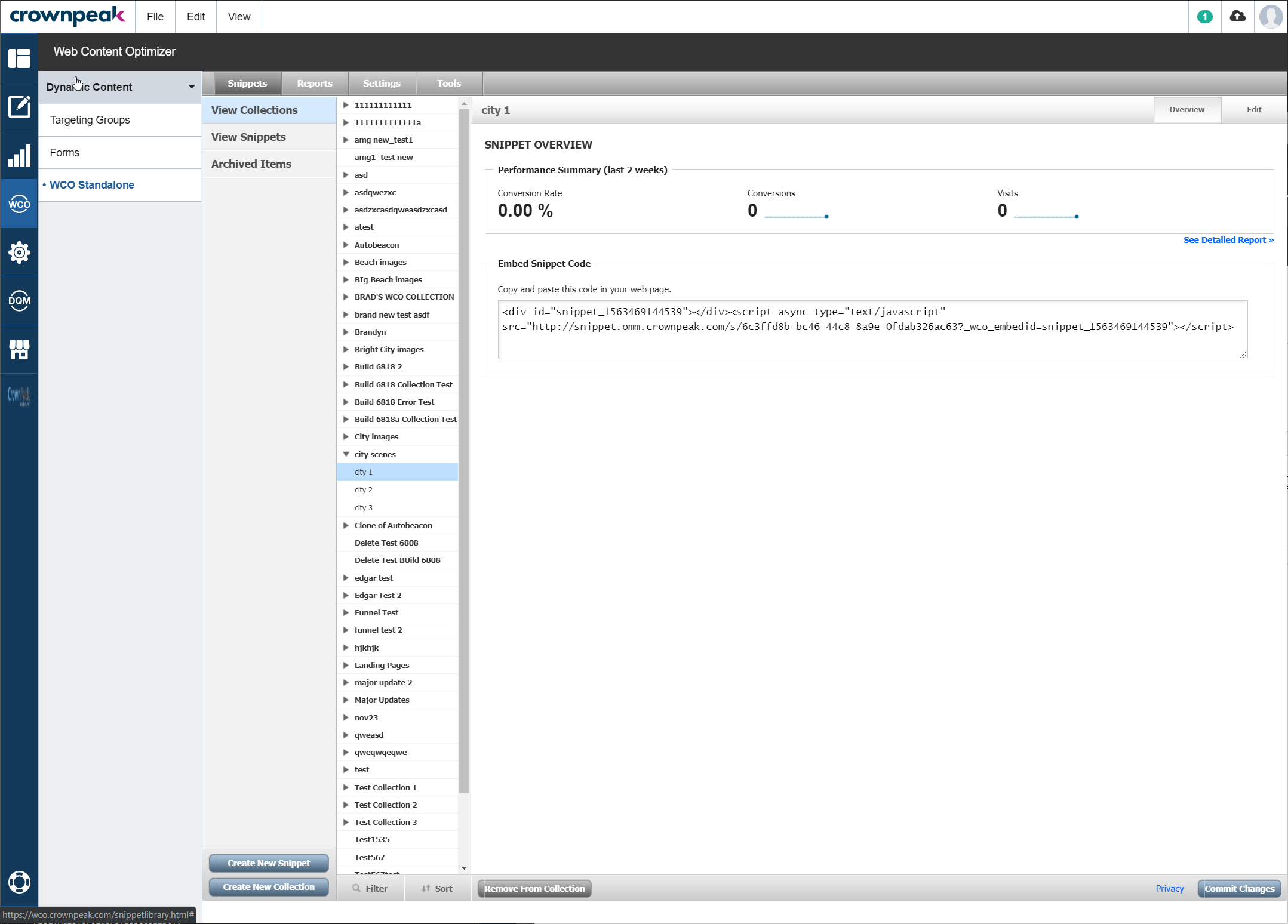Screen dimensions: 1288x924
Task: Select the Content editing icon in the sidebar
Action: coord(19,107)
